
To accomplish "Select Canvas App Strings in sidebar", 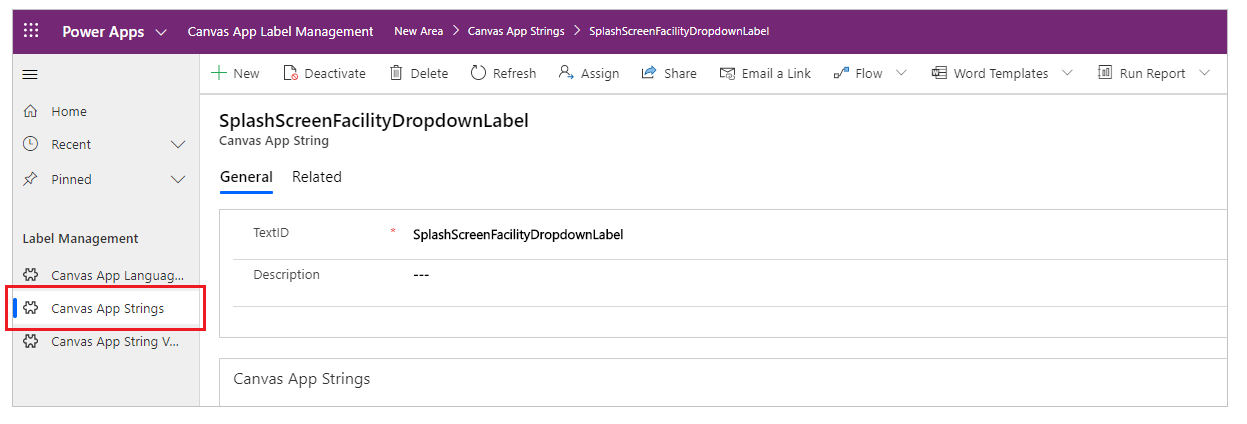I will click(x=106, y=308).
